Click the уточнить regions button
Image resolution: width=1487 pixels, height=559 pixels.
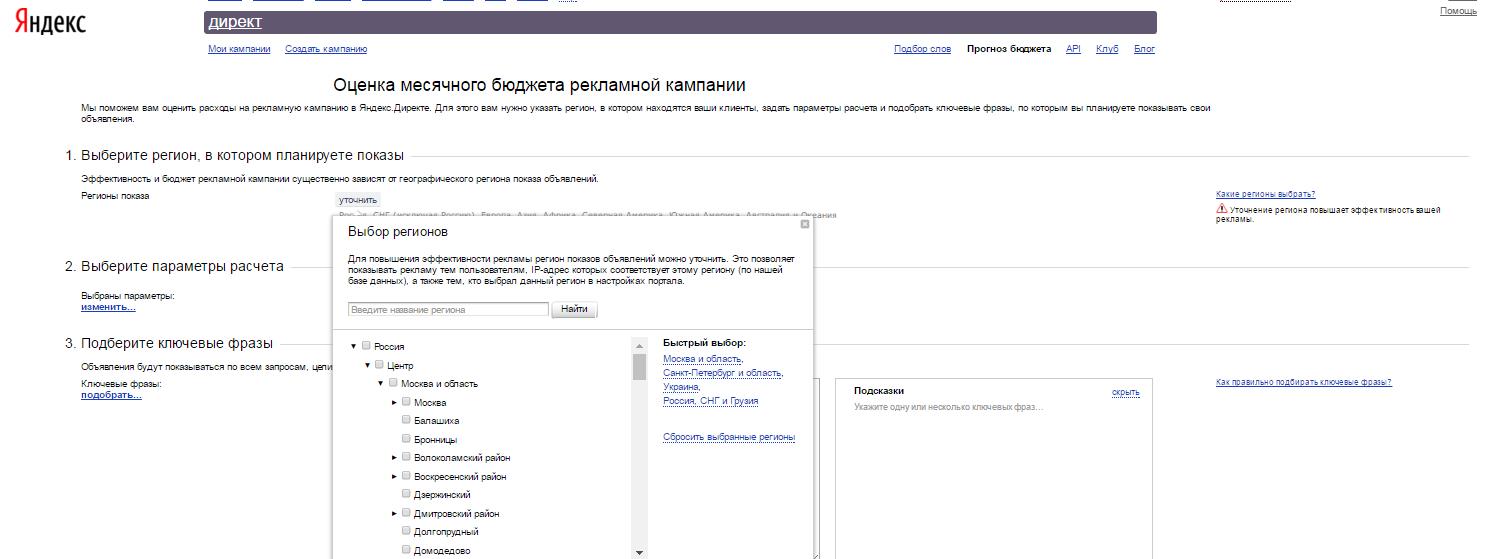click(358, 200)
